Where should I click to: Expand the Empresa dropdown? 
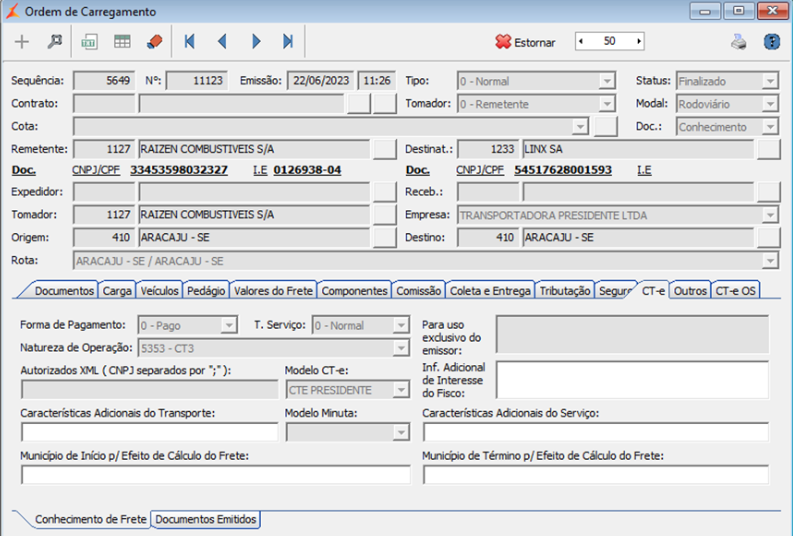click(x=770, y=215)
